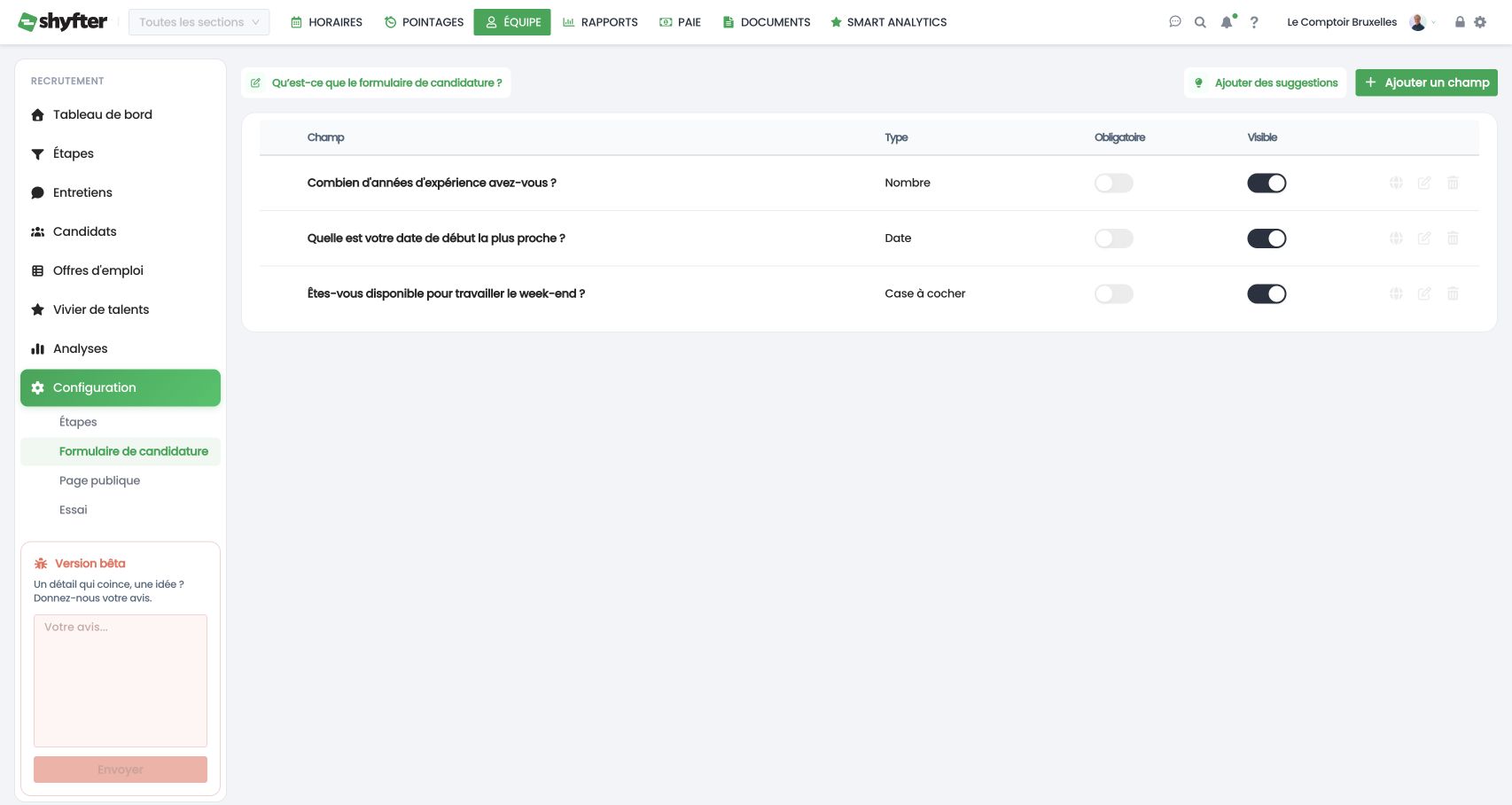Open Page publique under Configuration
Screen dimensions: 1512x805
point(121,481)
